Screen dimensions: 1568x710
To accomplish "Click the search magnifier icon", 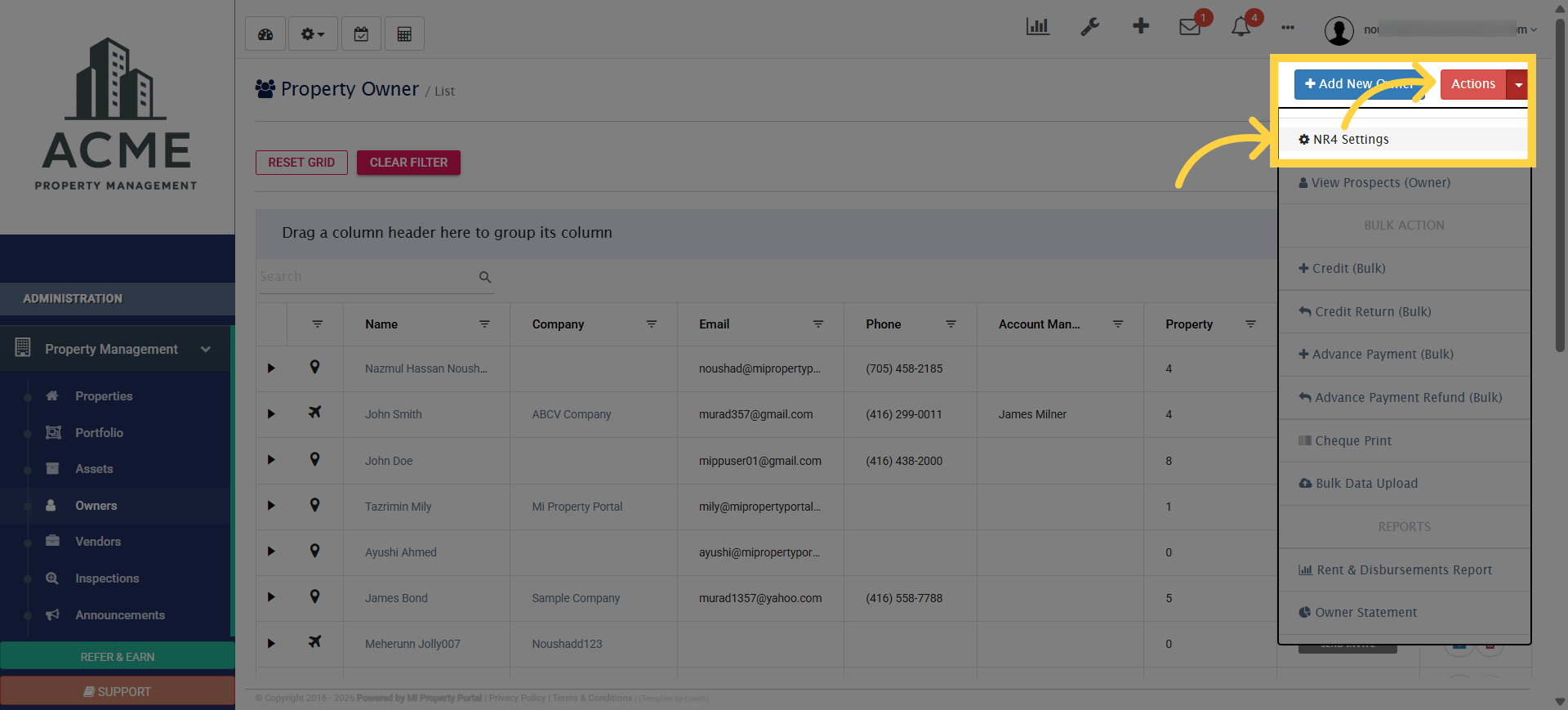I will [x=485, y=278].
